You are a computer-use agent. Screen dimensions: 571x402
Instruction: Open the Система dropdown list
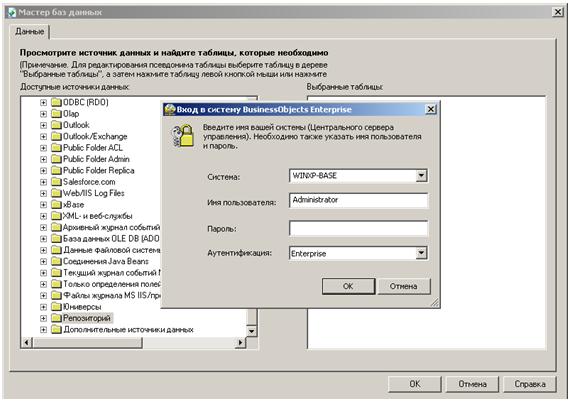tap(421, 176)
